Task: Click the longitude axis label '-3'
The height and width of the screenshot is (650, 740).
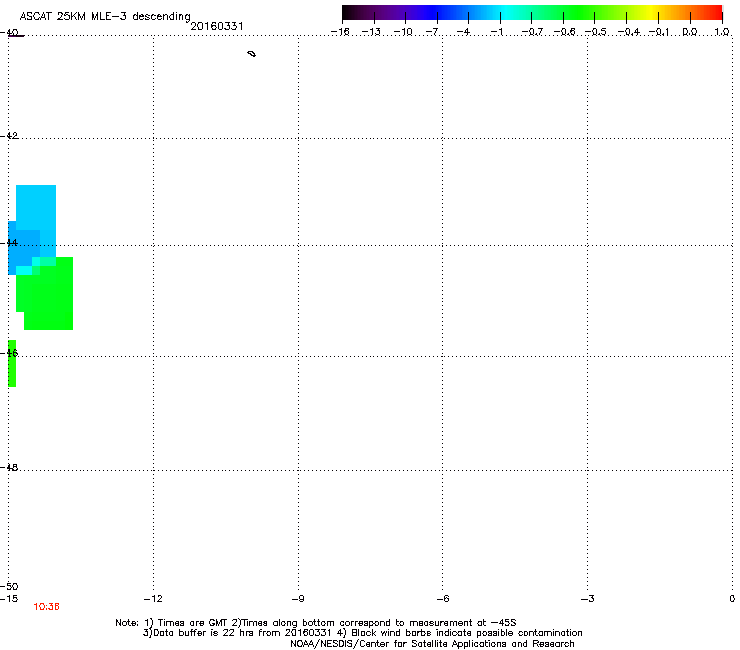Action: 587,599
